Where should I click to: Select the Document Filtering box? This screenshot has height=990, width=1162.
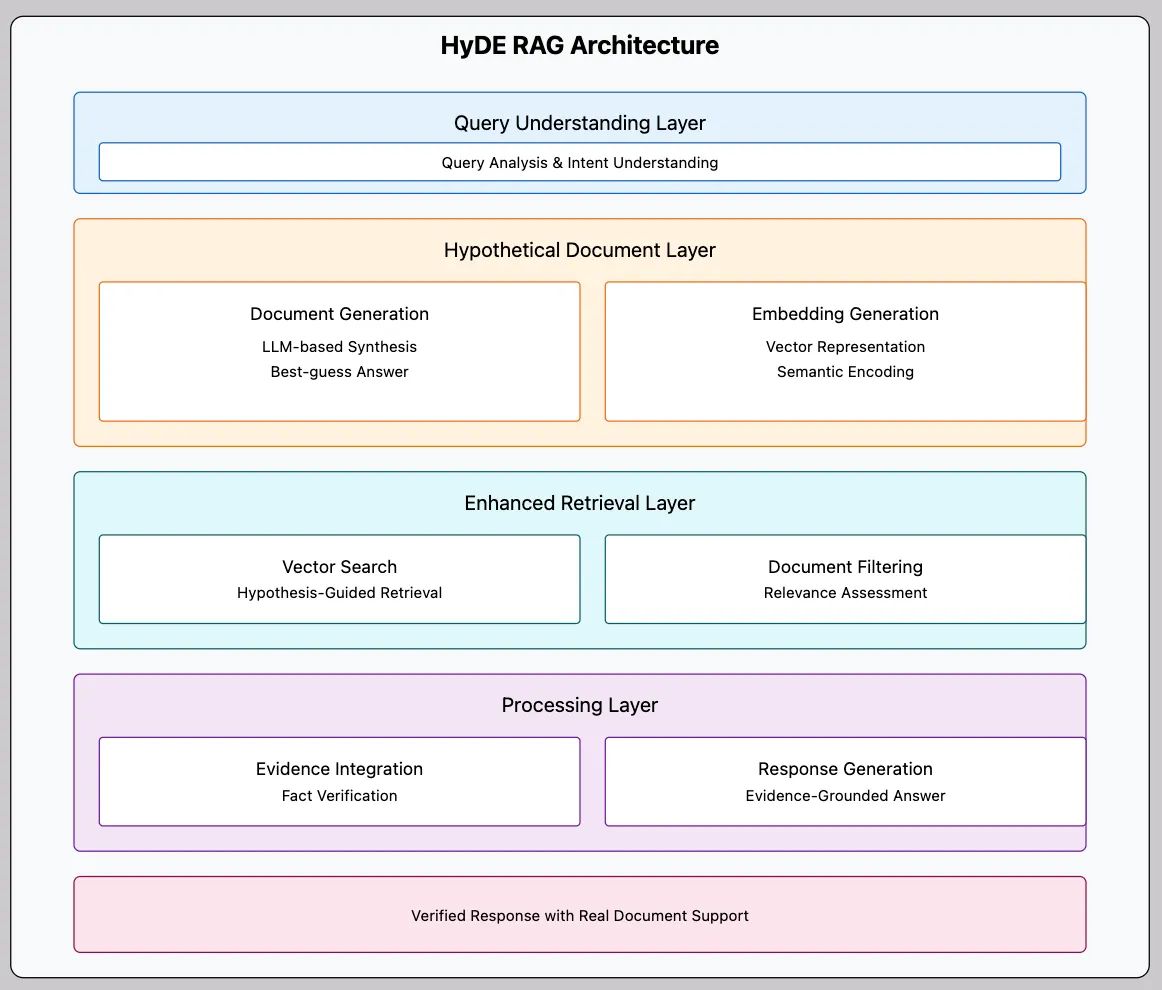point(845,567)
